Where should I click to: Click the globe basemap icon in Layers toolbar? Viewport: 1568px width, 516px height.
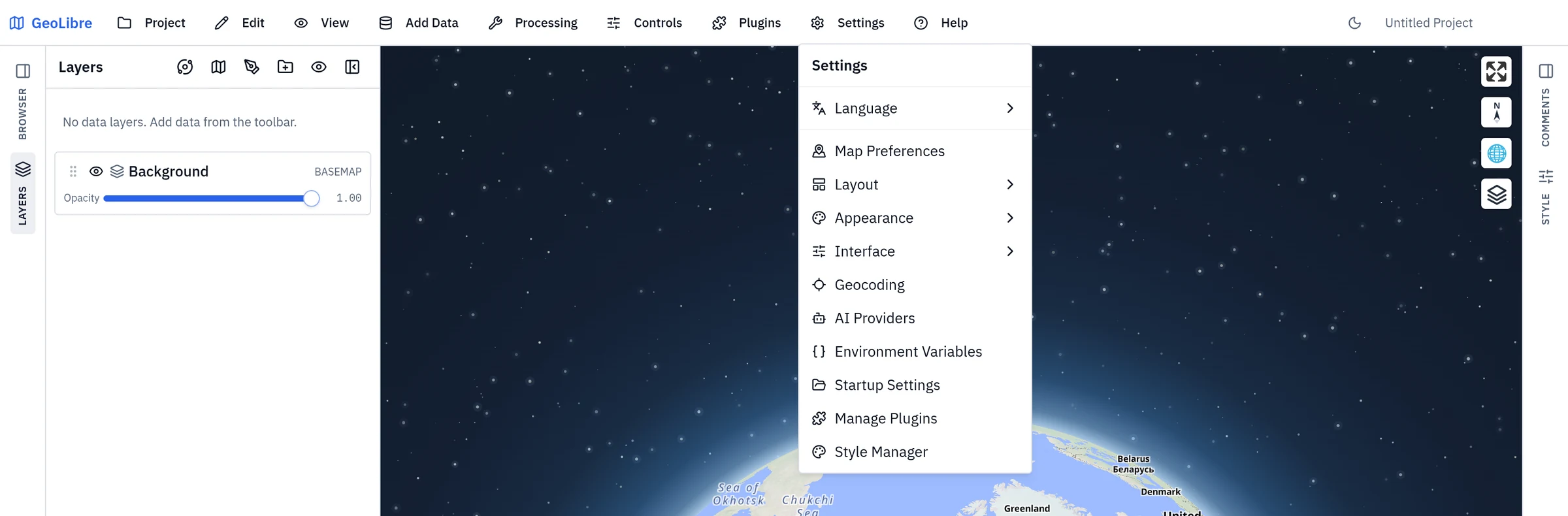[x=185, y=67]
